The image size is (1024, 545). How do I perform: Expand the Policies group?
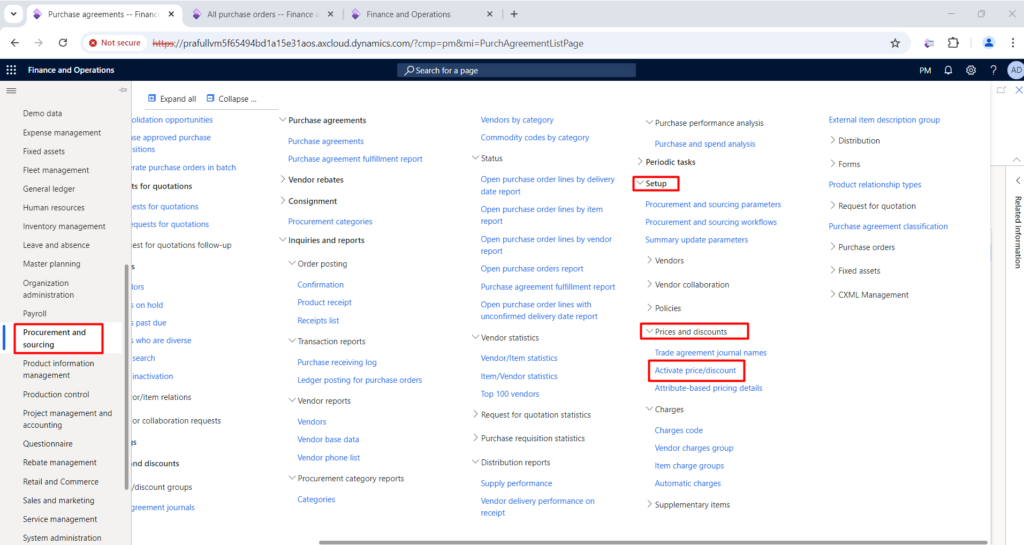point(649,307)
